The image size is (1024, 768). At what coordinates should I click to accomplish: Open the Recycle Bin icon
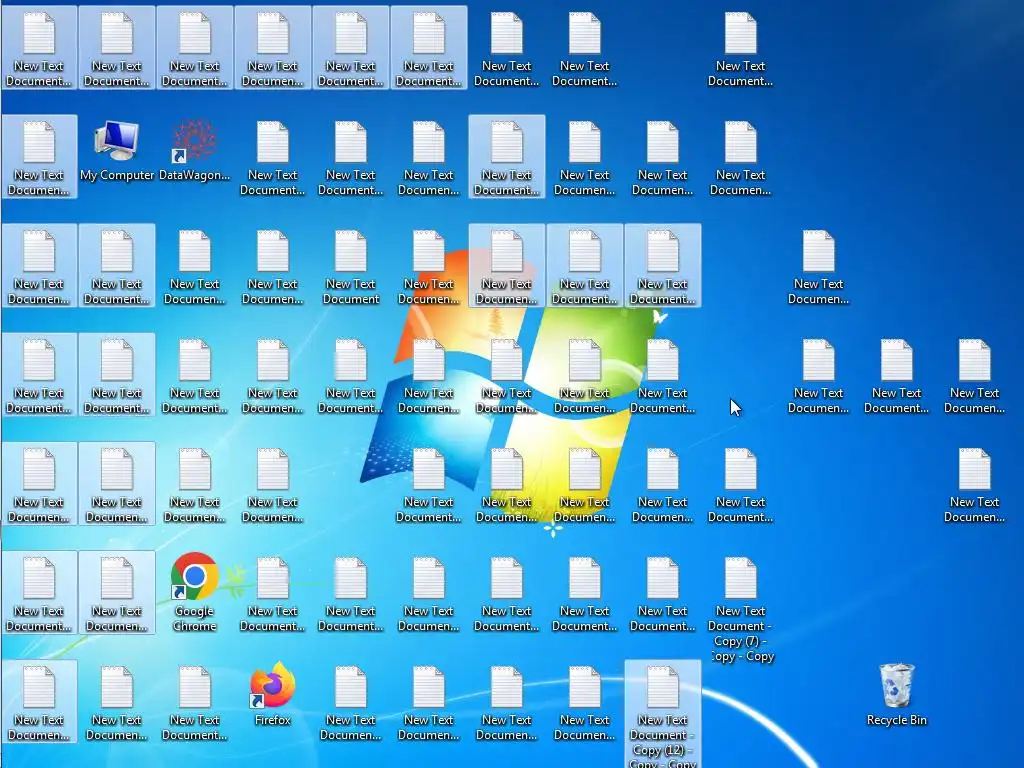(x=896, y=694)
